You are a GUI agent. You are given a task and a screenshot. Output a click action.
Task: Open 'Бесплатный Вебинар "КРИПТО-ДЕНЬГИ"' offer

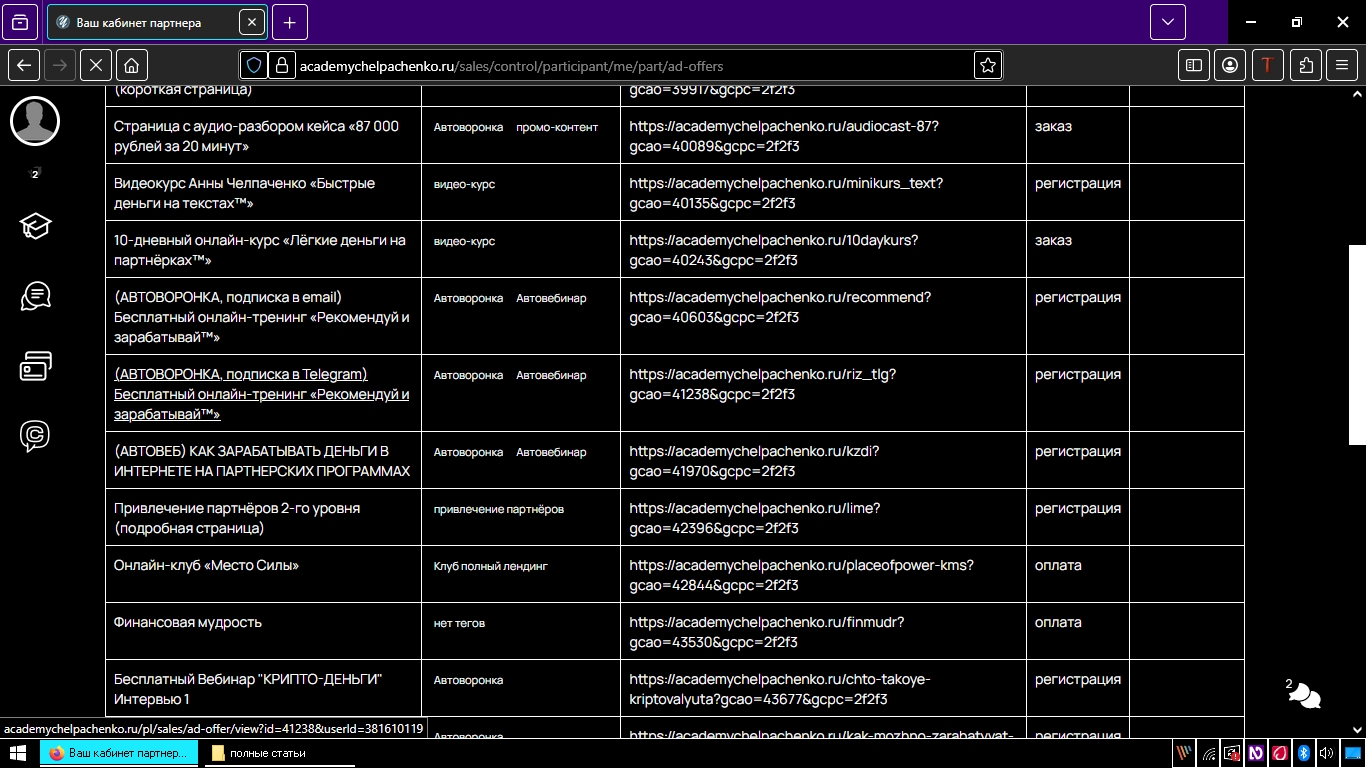pyautogui.click(x=248, y=689)
